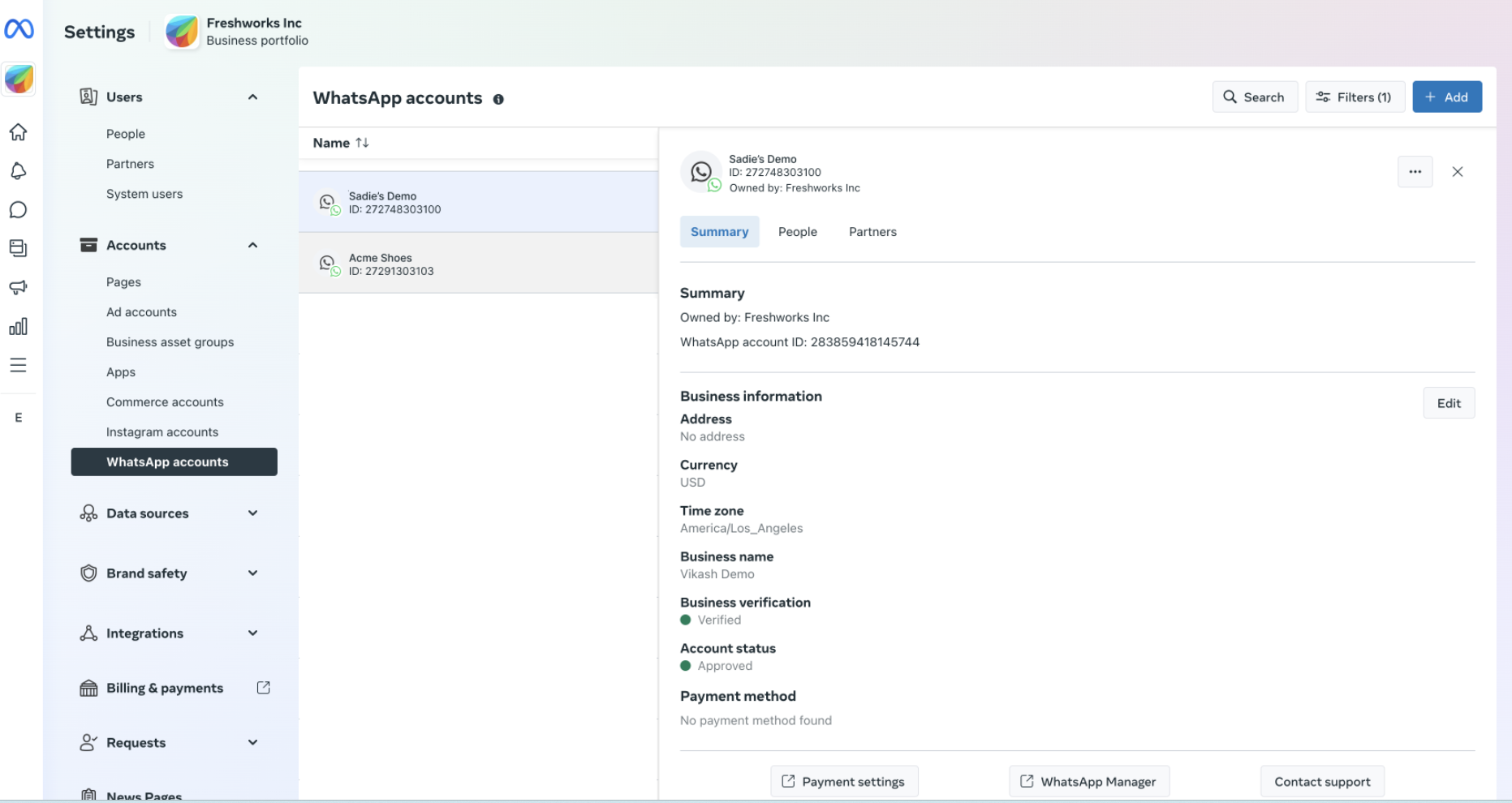
Task: Open the notifications bell icon
Action: 19,170
